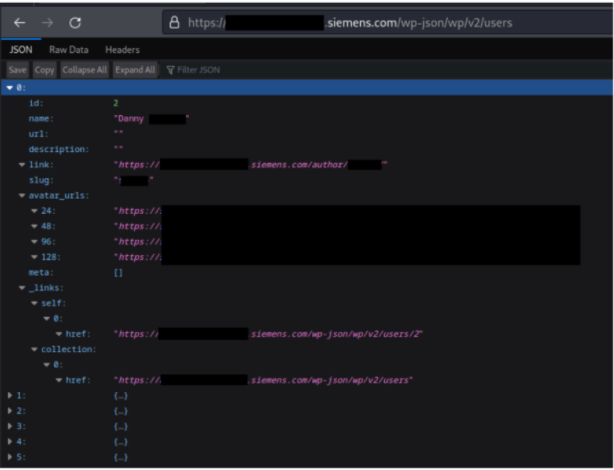
Task: Select the id value 2
Action: pos(116,103)
